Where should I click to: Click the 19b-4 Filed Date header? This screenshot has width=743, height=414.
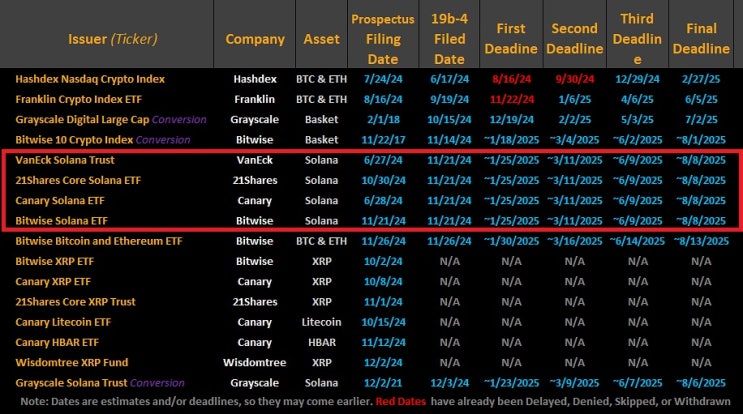(x=449, y=39)
